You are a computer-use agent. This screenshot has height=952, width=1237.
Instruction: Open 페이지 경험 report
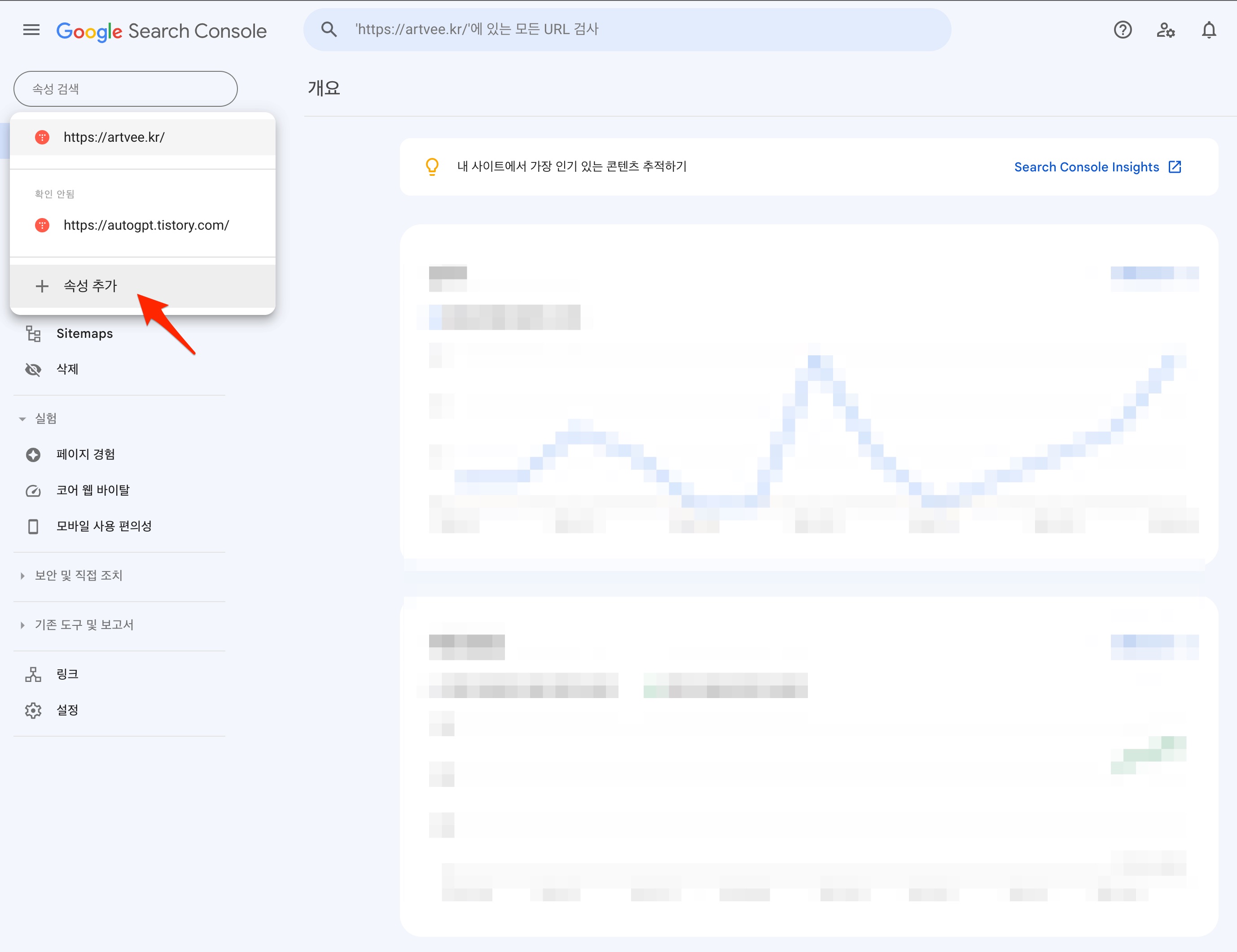86,454
